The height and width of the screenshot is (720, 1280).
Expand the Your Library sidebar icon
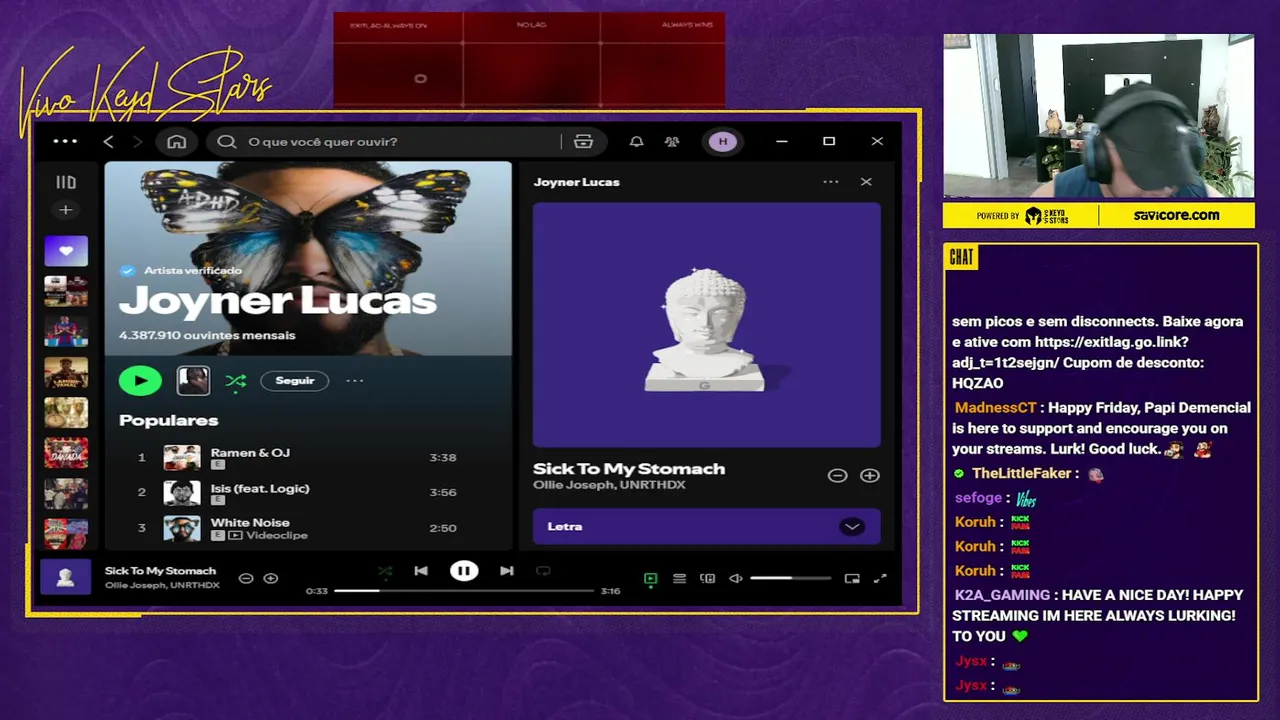(x=66, y=182)
